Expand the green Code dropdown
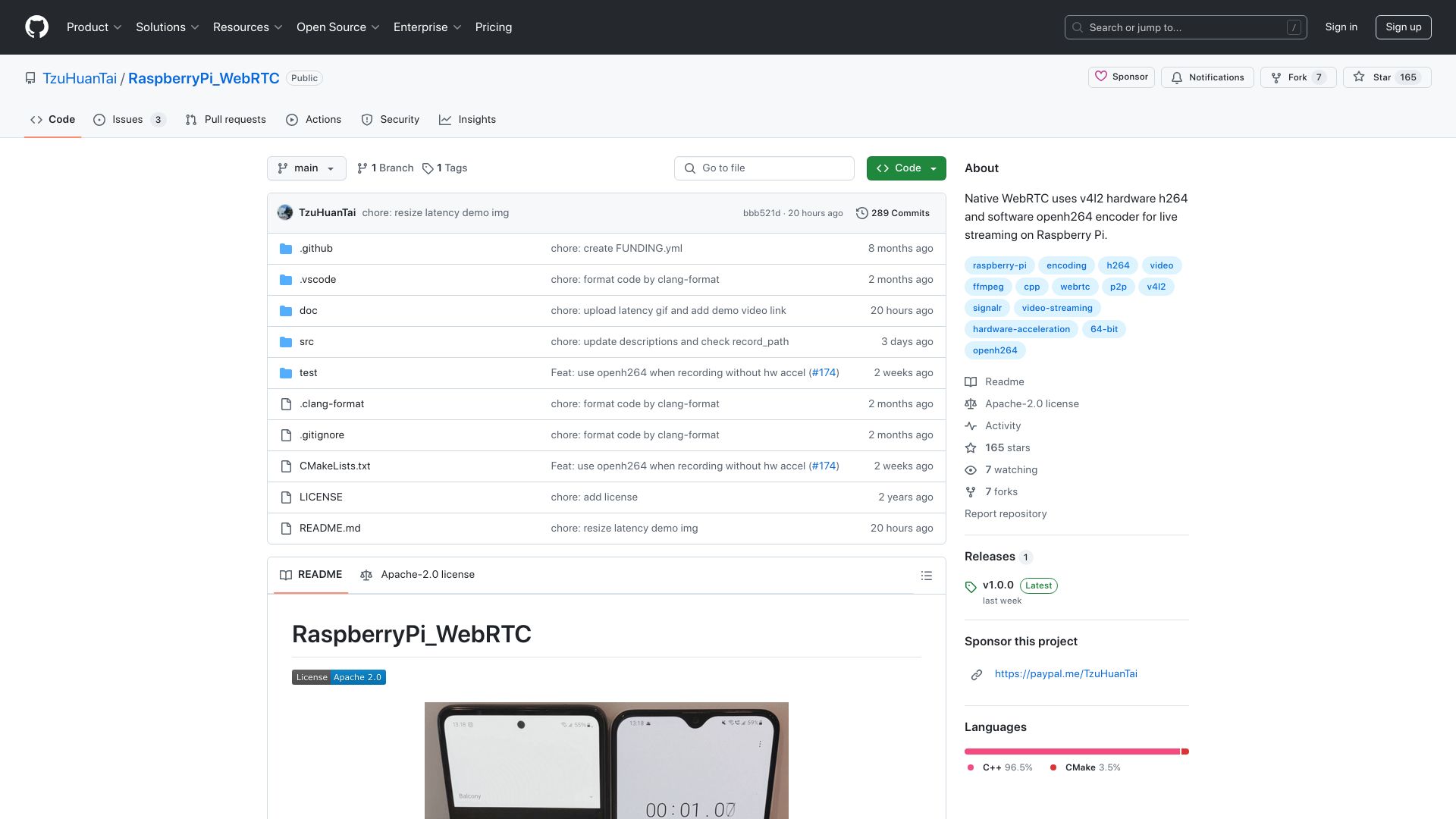The image size is (1456, 819). coord(906,168)
